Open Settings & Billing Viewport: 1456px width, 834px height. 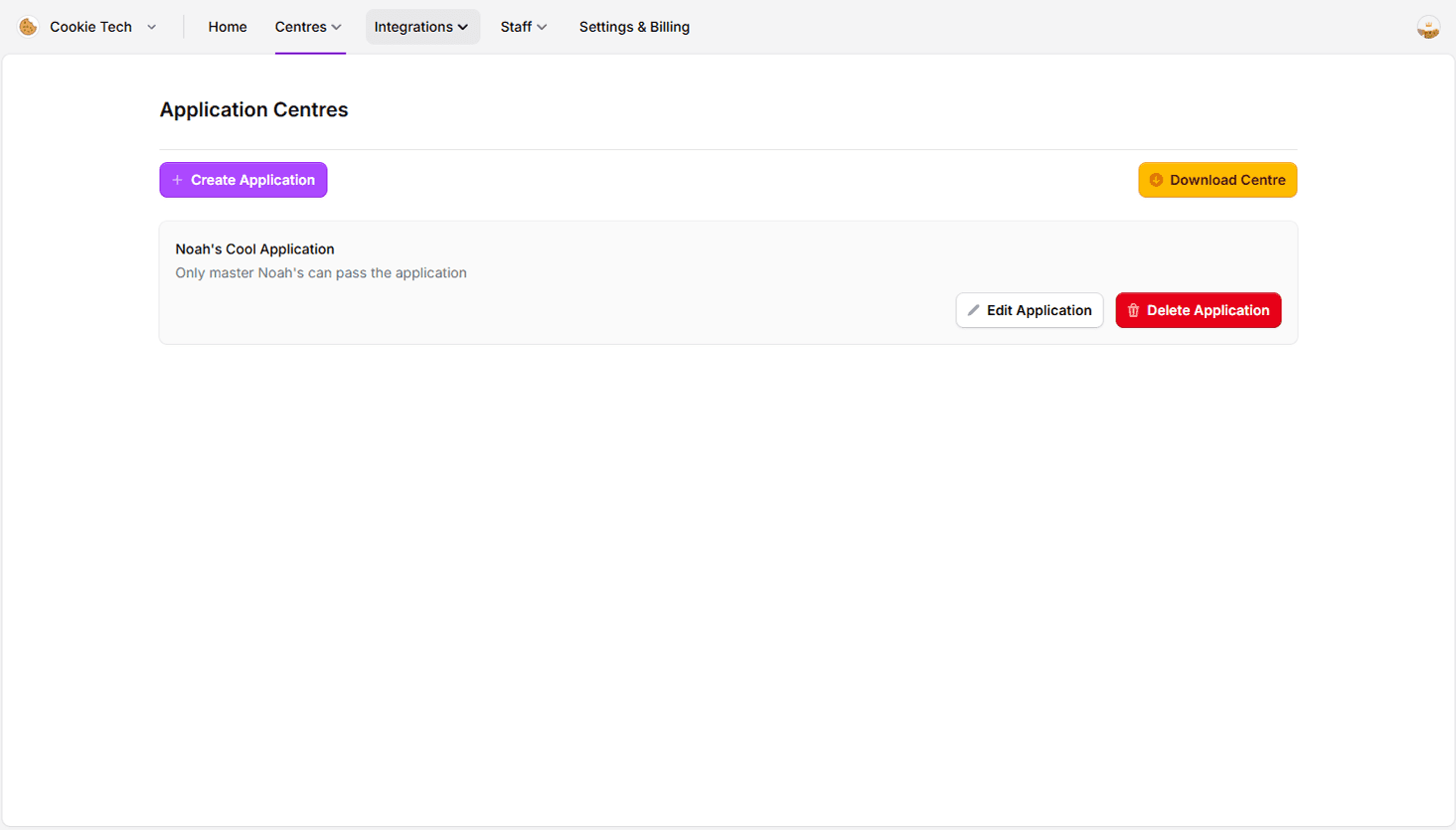point(634,27)
